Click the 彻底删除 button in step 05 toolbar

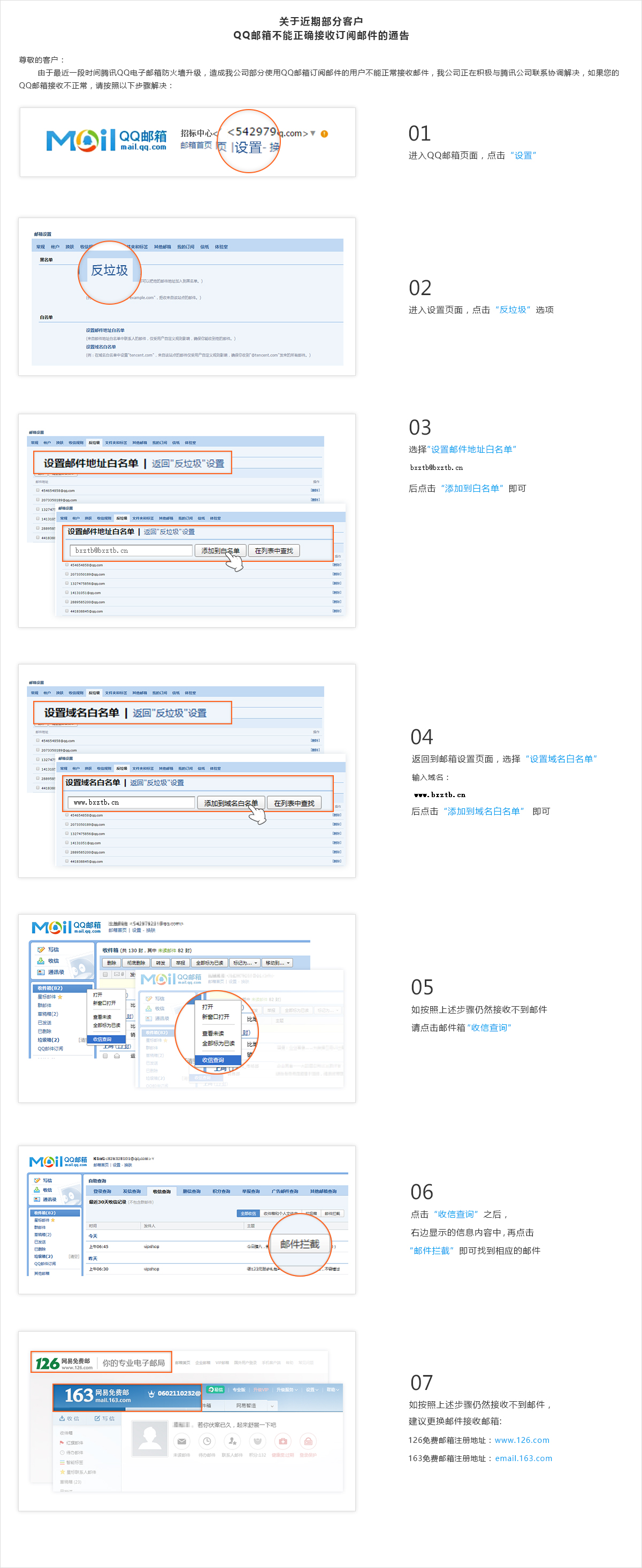136,963
